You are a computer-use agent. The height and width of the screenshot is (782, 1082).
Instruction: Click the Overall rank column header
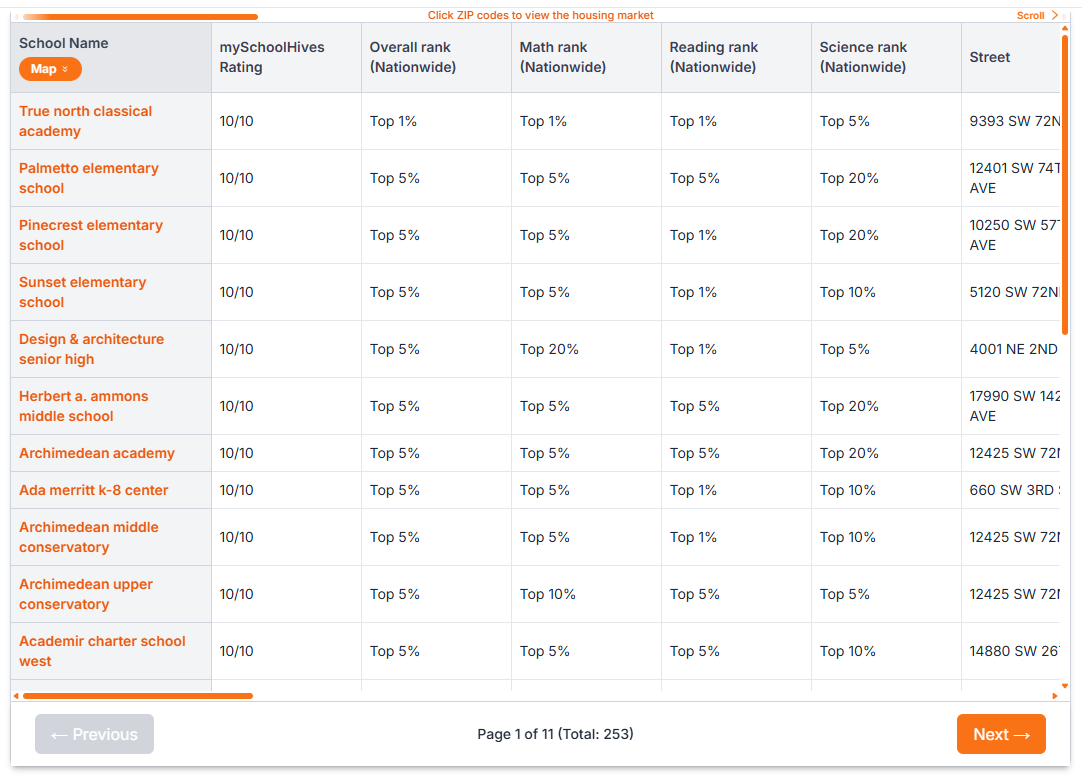[410, 57]
